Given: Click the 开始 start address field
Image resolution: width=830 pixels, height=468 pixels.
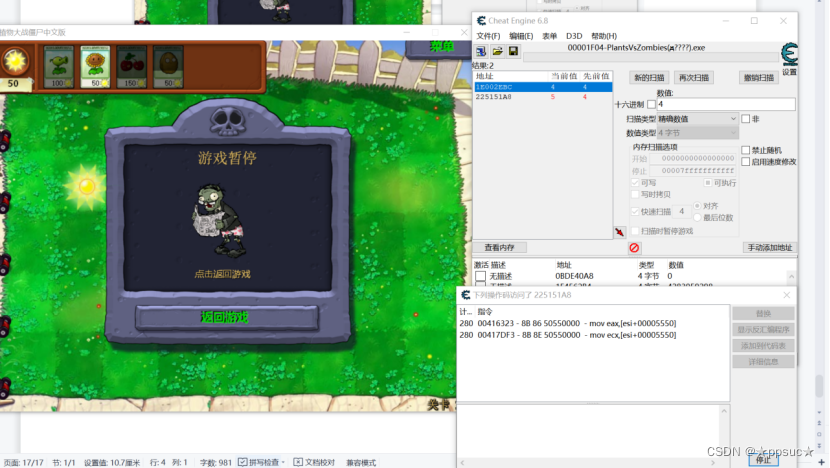Looking at the screenshot, I should tap(693, 158).
